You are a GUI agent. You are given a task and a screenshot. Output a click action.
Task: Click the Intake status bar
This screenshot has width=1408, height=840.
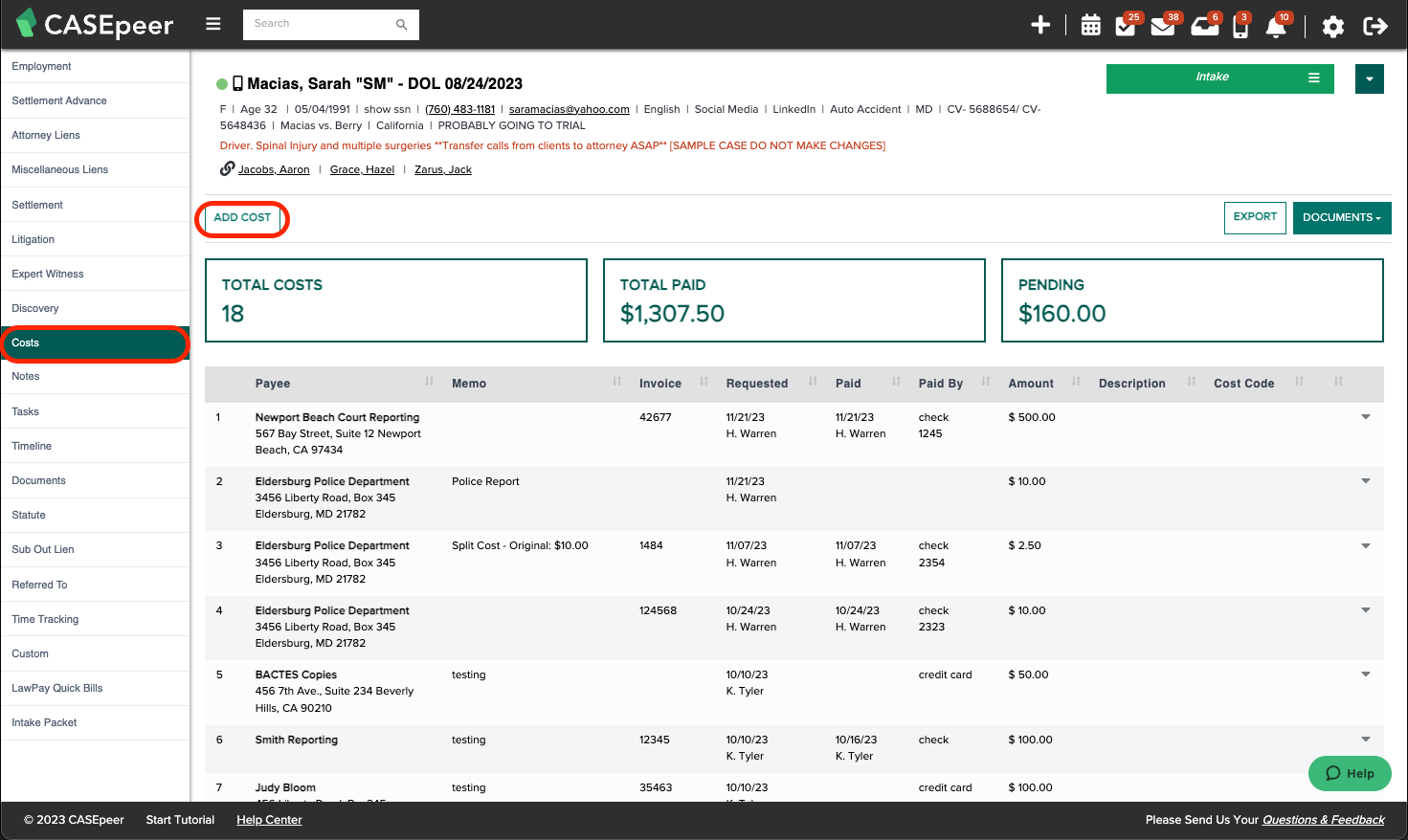point(1219,78)
